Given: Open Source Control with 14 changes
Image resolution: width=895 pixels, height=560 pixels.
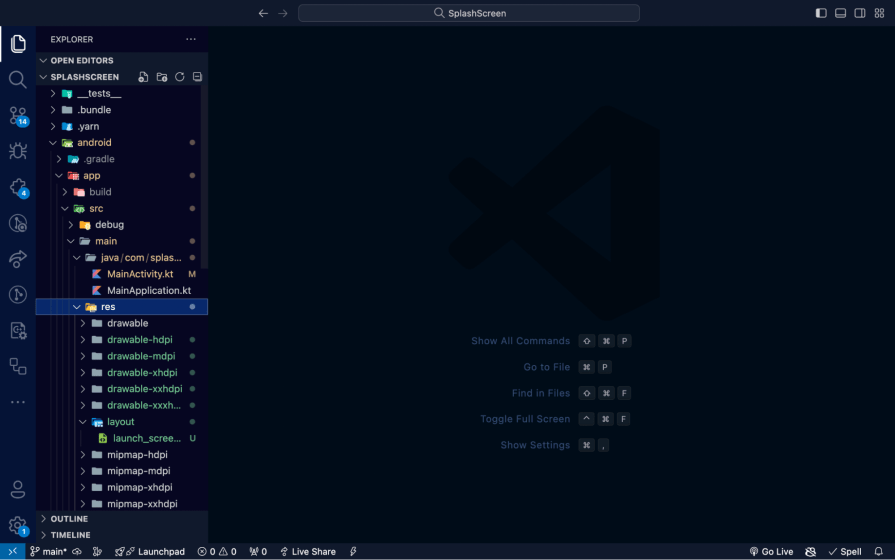Looking at the screenshot, I should (18, 116).
